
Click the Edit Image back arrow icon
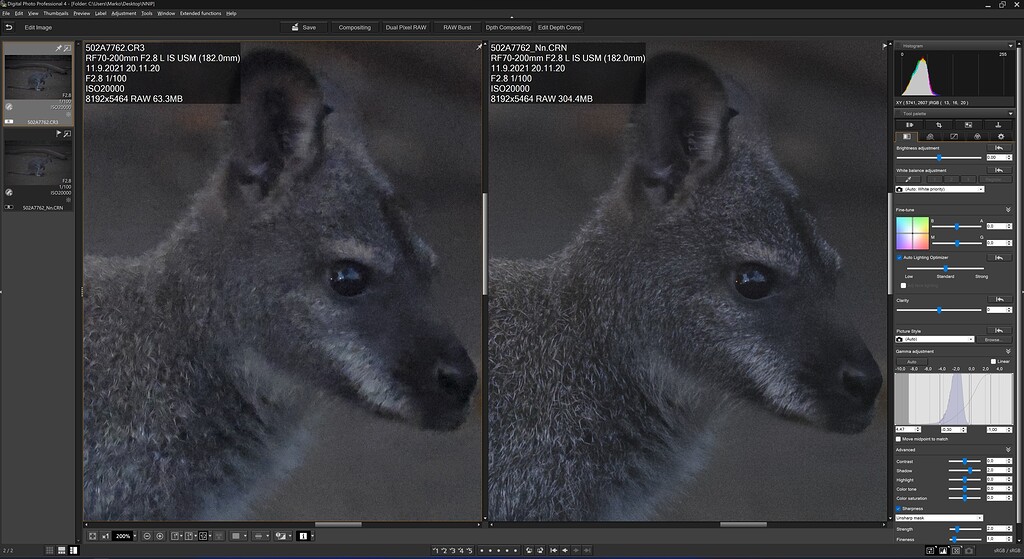click(x=9, y=27)
